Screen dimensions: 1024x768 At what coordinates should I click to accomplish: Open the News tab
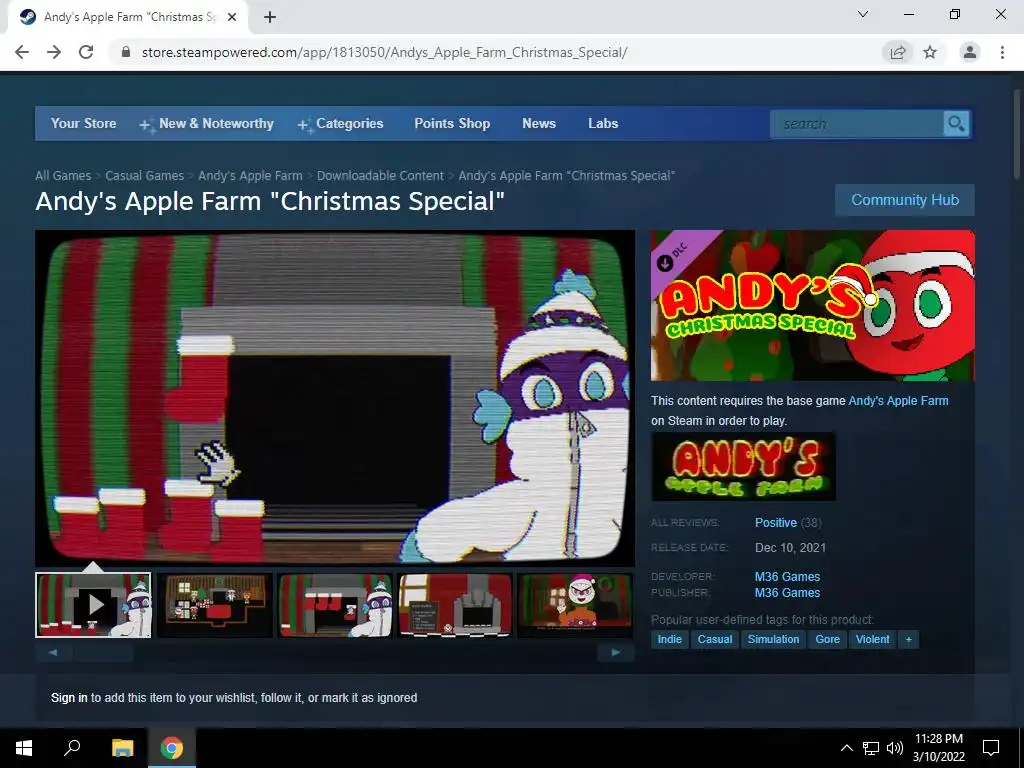[x=539, y=123]
